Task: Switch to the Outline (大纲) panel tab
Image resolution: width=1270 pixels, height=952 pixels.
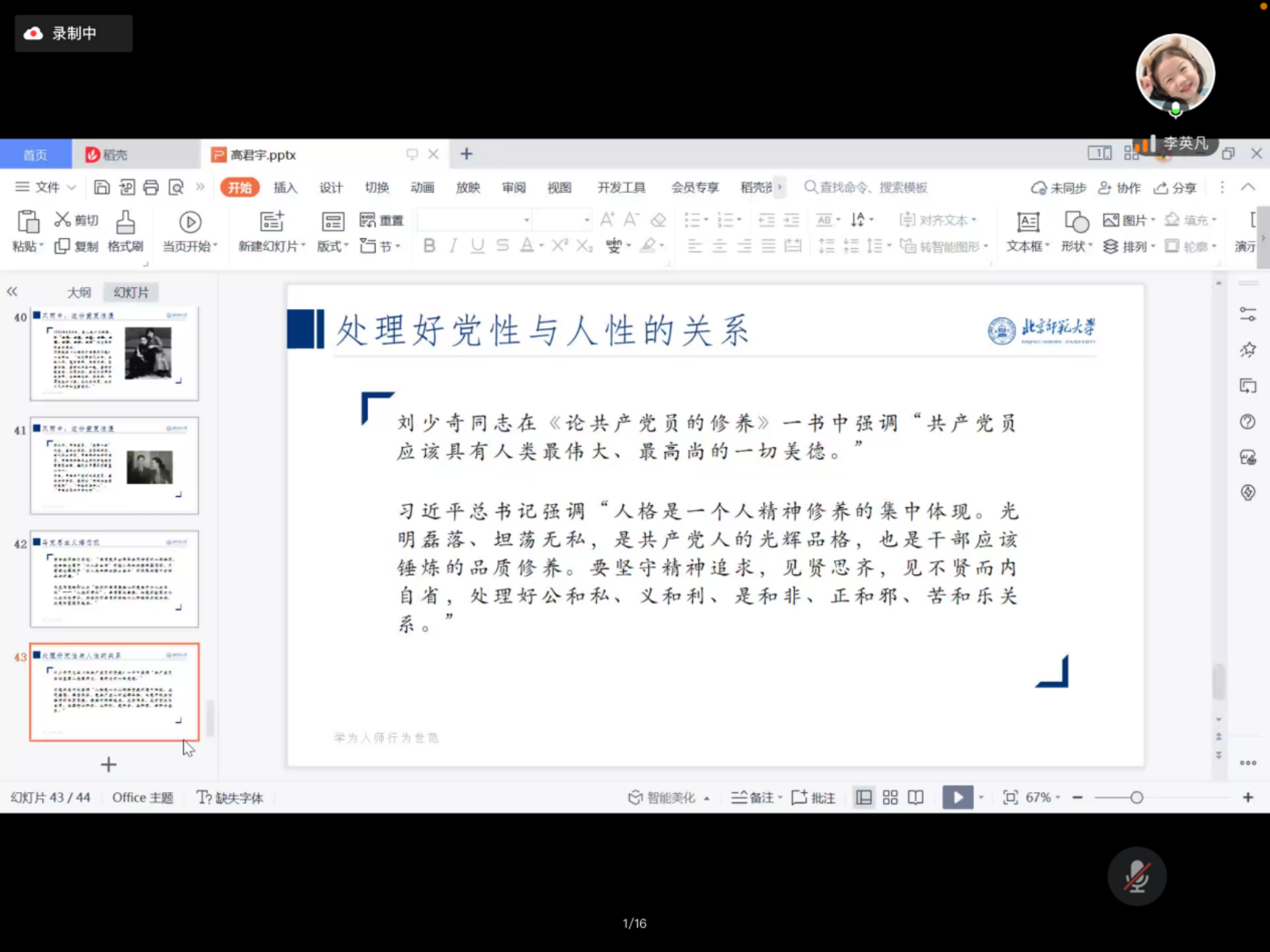Action: click(x=79, y=292)
